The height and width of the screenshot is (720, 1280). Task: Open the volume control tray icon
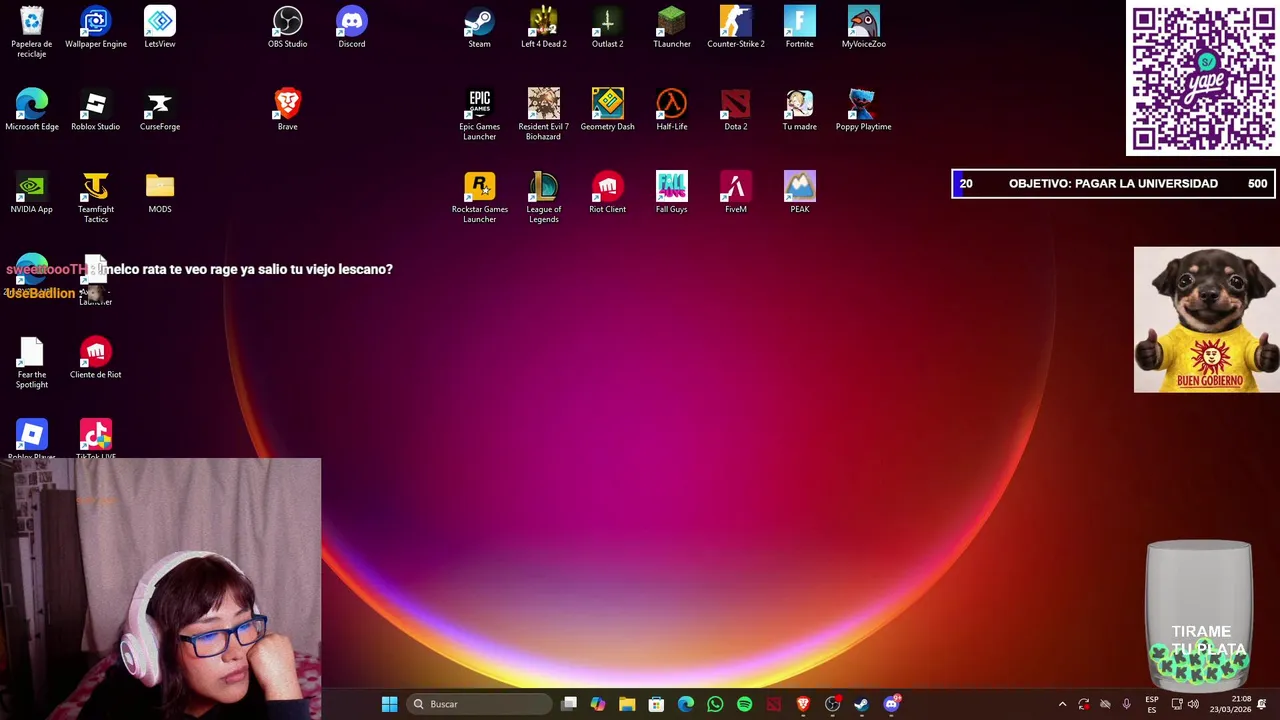(x=1193, y=704)
